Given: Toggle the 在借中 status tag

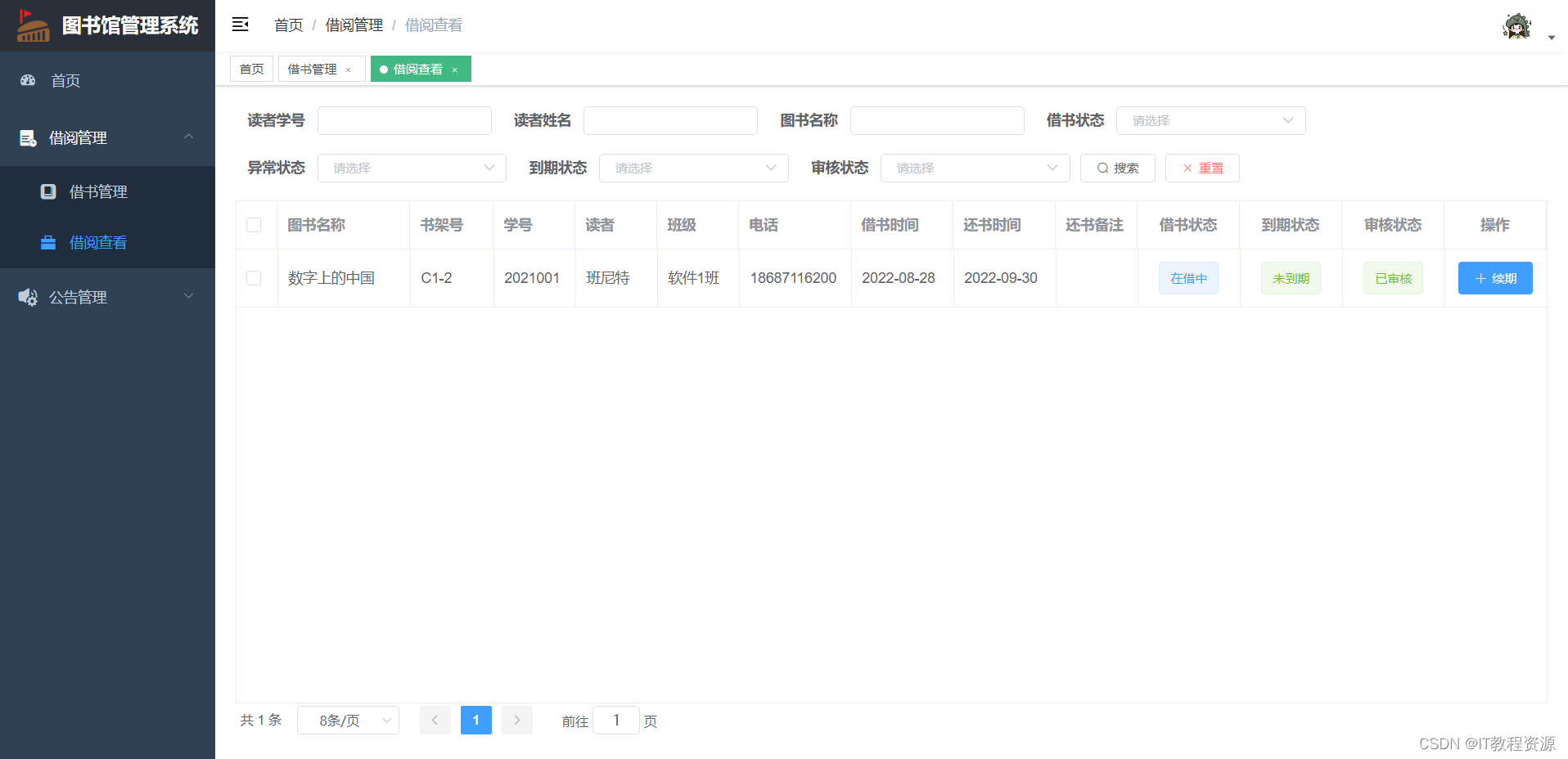Looking at the screenshot, I should click(1188, 278).
